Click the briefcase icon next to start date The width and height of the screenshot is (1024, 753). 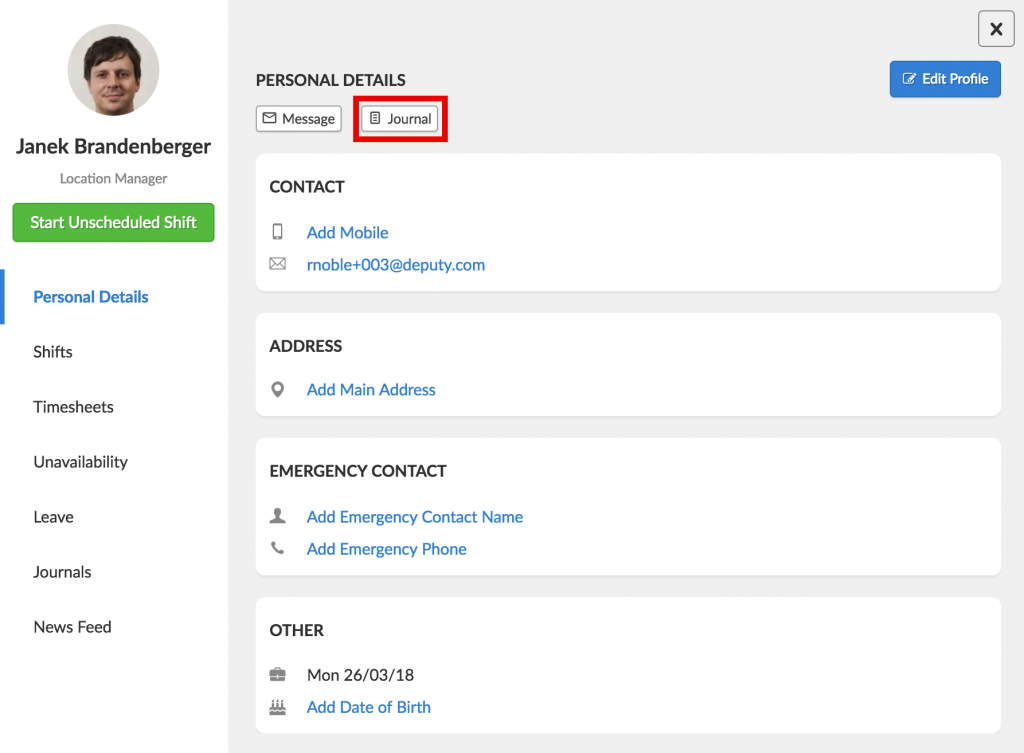point(278,675)
